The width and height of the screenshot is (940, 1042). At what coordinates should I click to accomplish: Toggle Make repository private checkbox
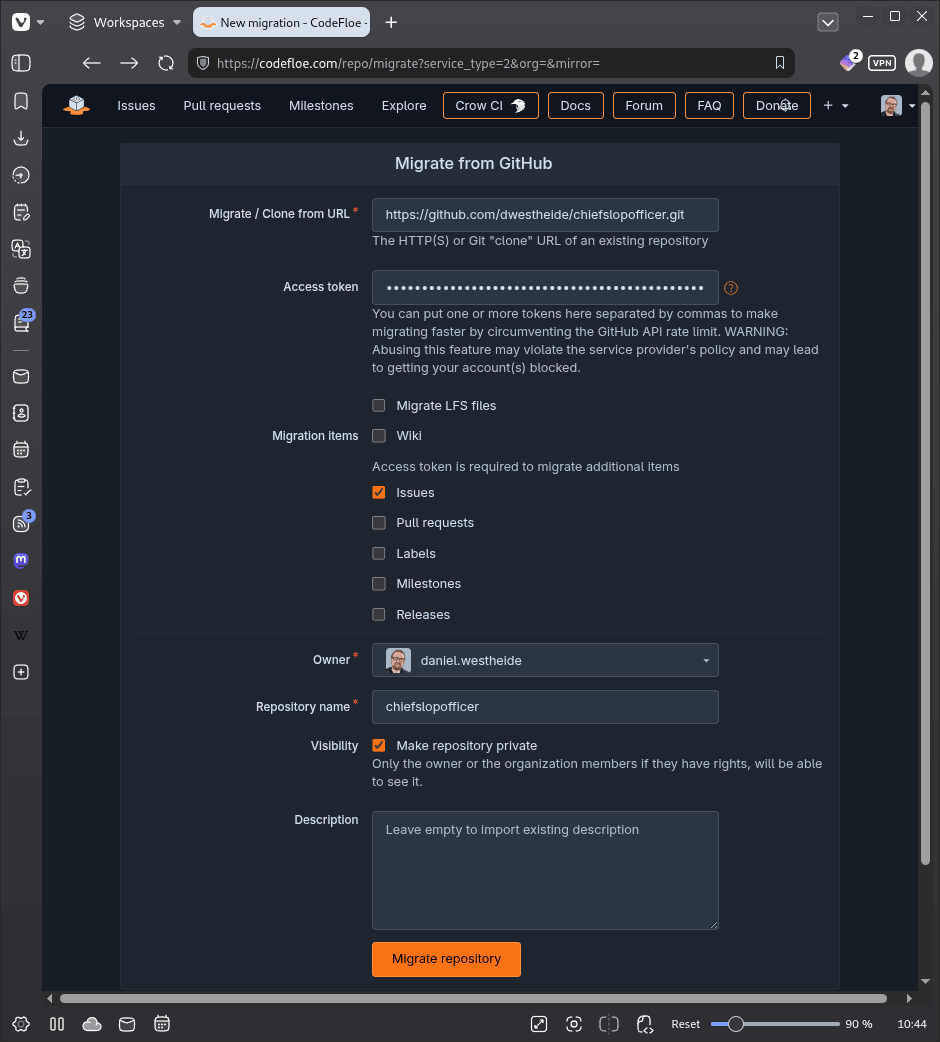tap(379, 746)
